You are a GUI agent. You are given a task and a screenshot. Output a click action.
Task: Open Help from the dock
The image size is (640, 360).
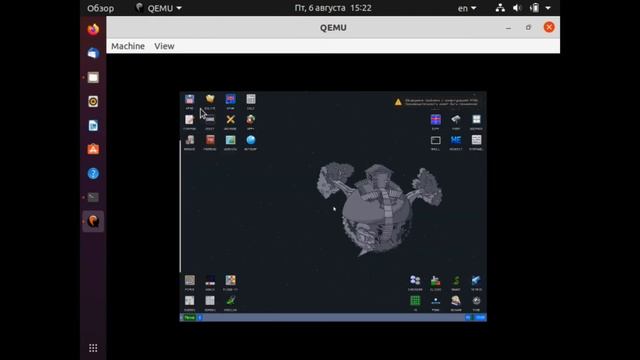(93, 173)
